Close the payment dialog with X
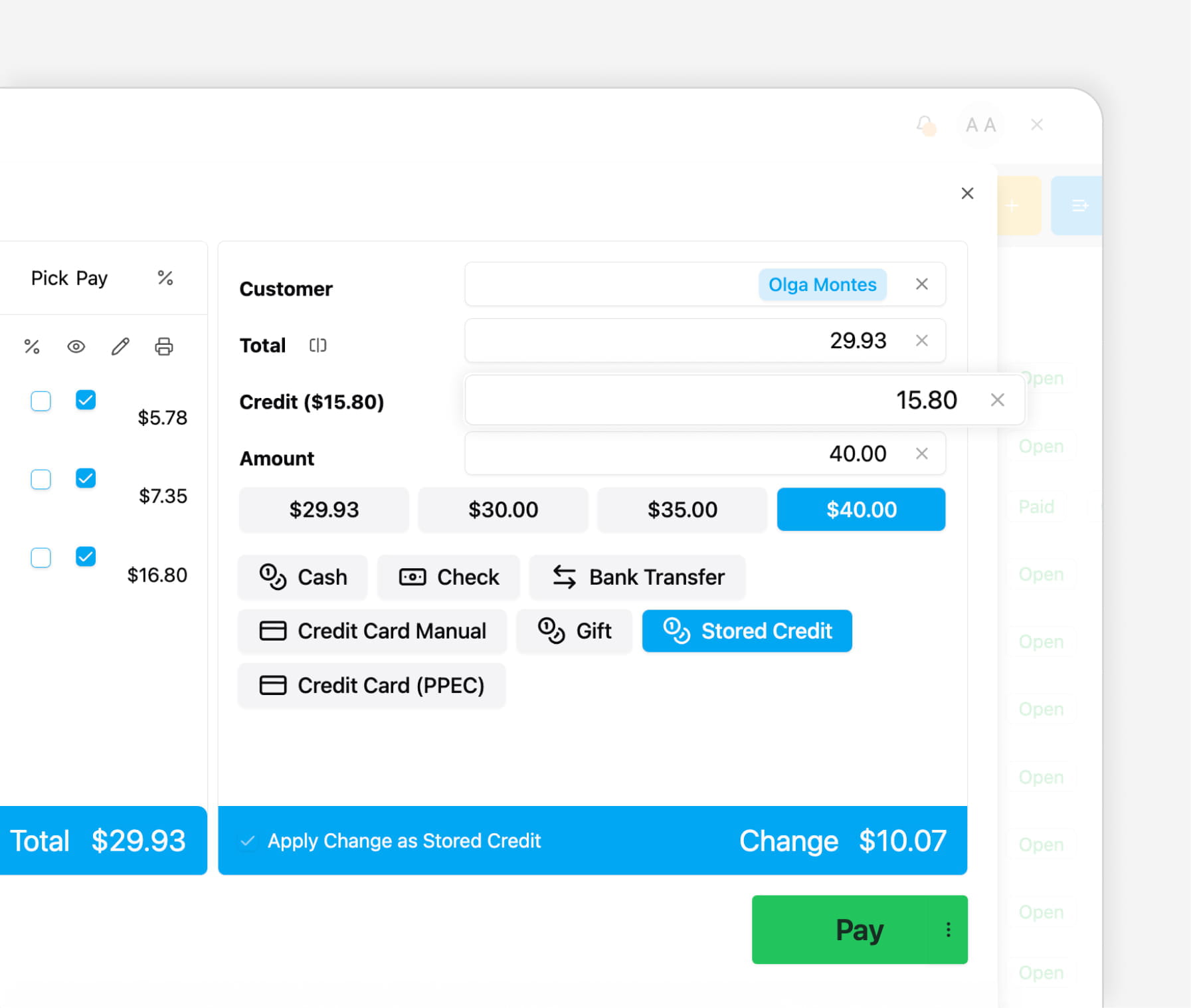Image resolution: width=1191 pixels, height=1008 pixels. (967, 193)
